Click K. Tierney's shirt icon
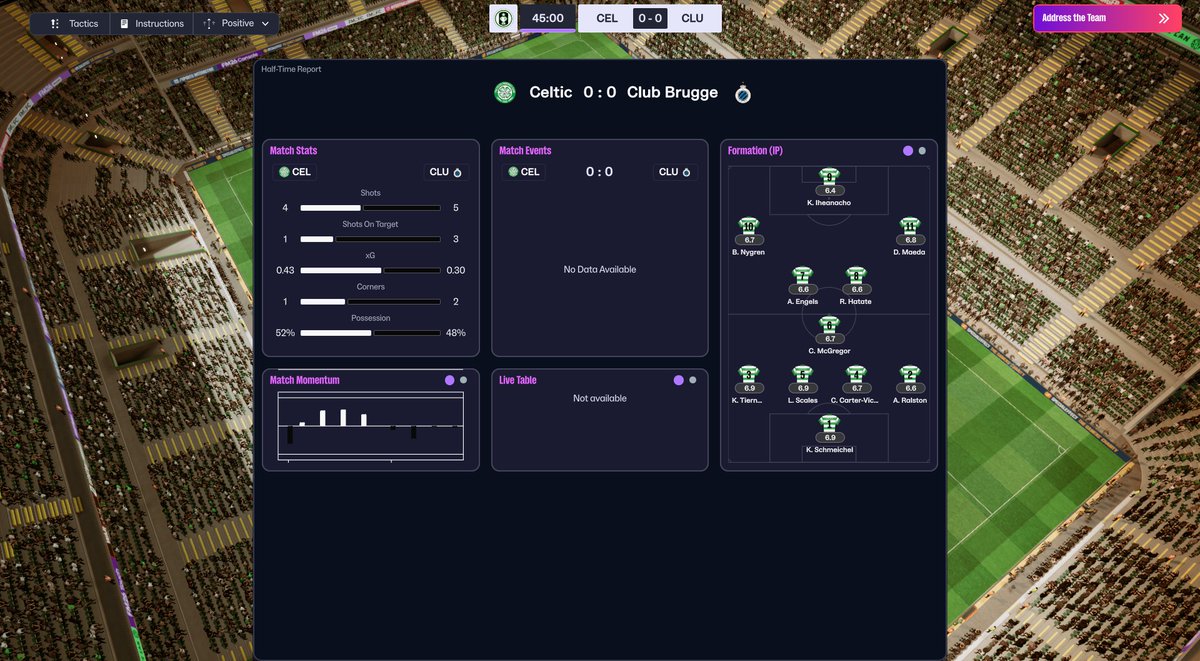 [749, 374]
